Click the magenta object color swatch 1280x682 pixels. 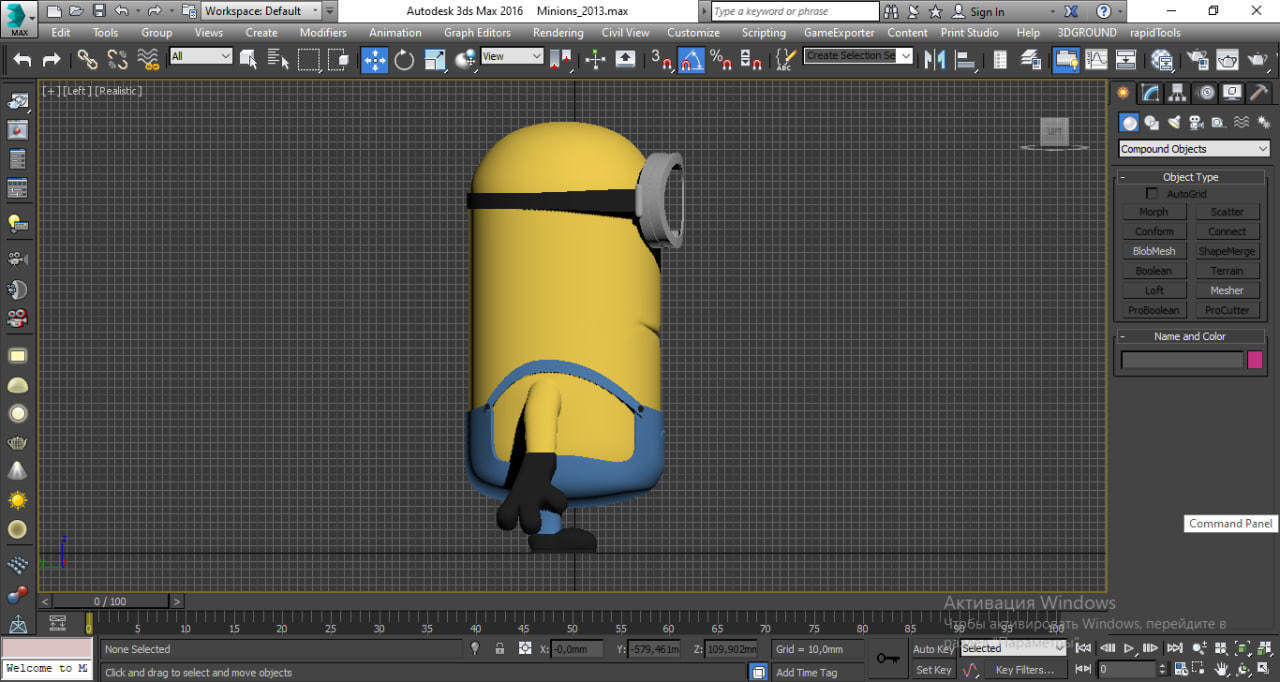pyautogui.click(x=1255, y=360)
